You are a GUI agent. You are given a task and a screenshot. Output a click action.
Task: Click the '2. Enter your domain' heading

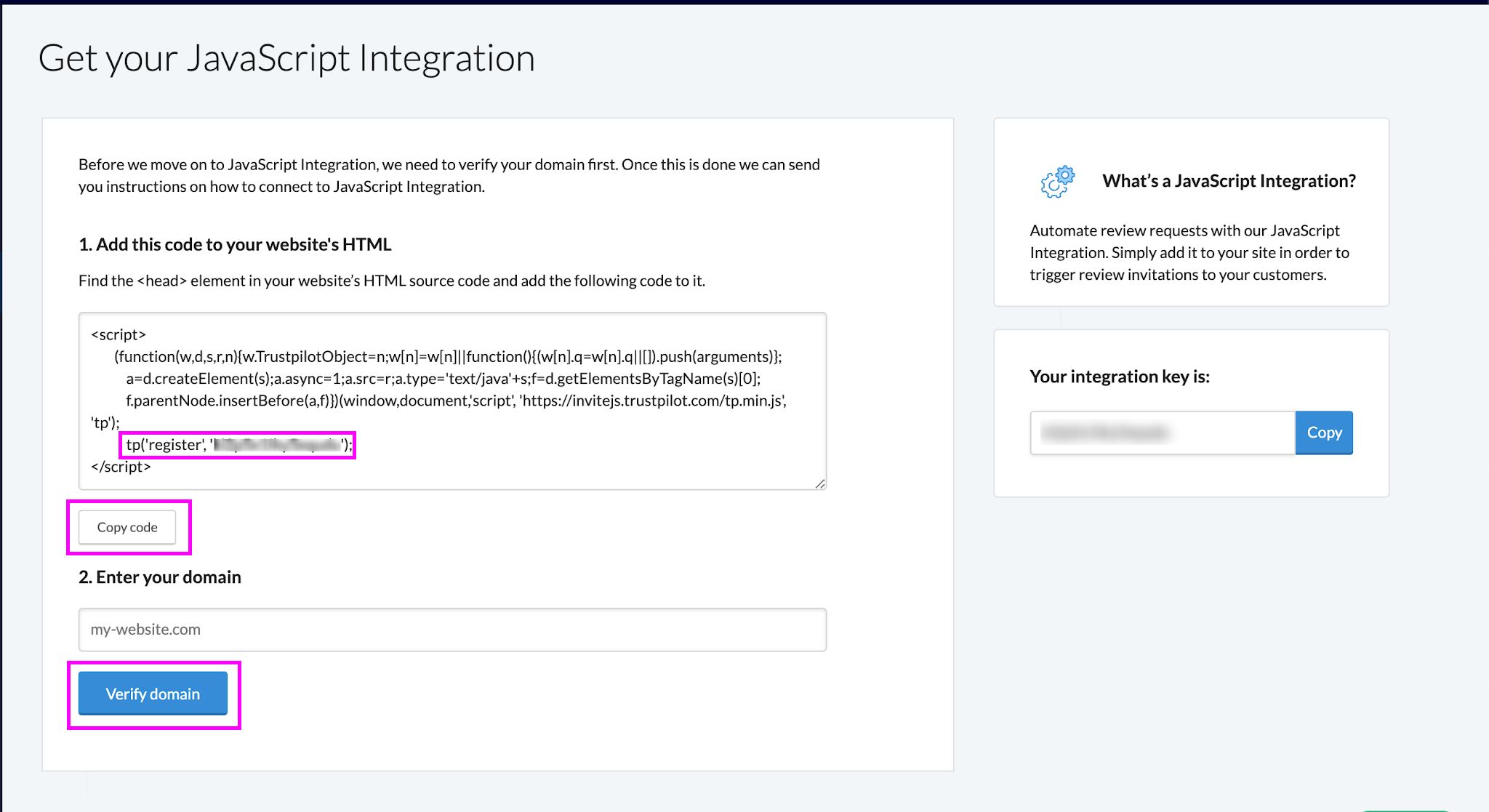tap(160, 576)
